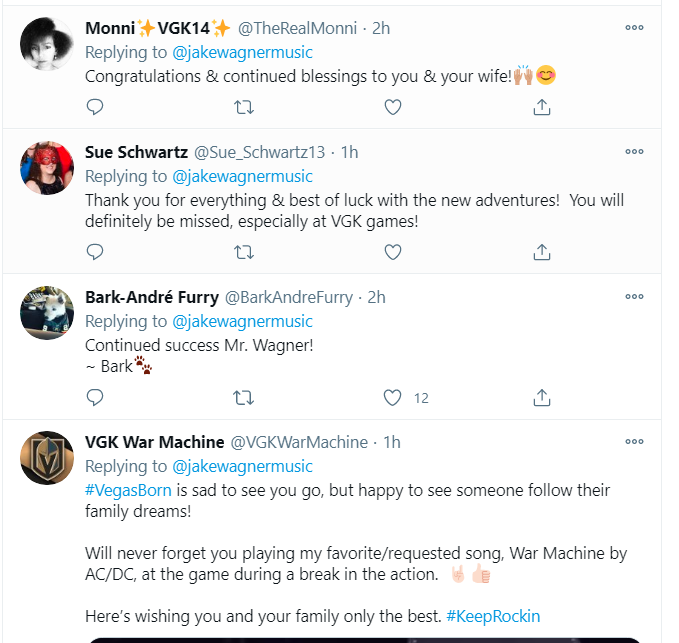Retweet Monni's congratulations tweet

coord(243,106)
